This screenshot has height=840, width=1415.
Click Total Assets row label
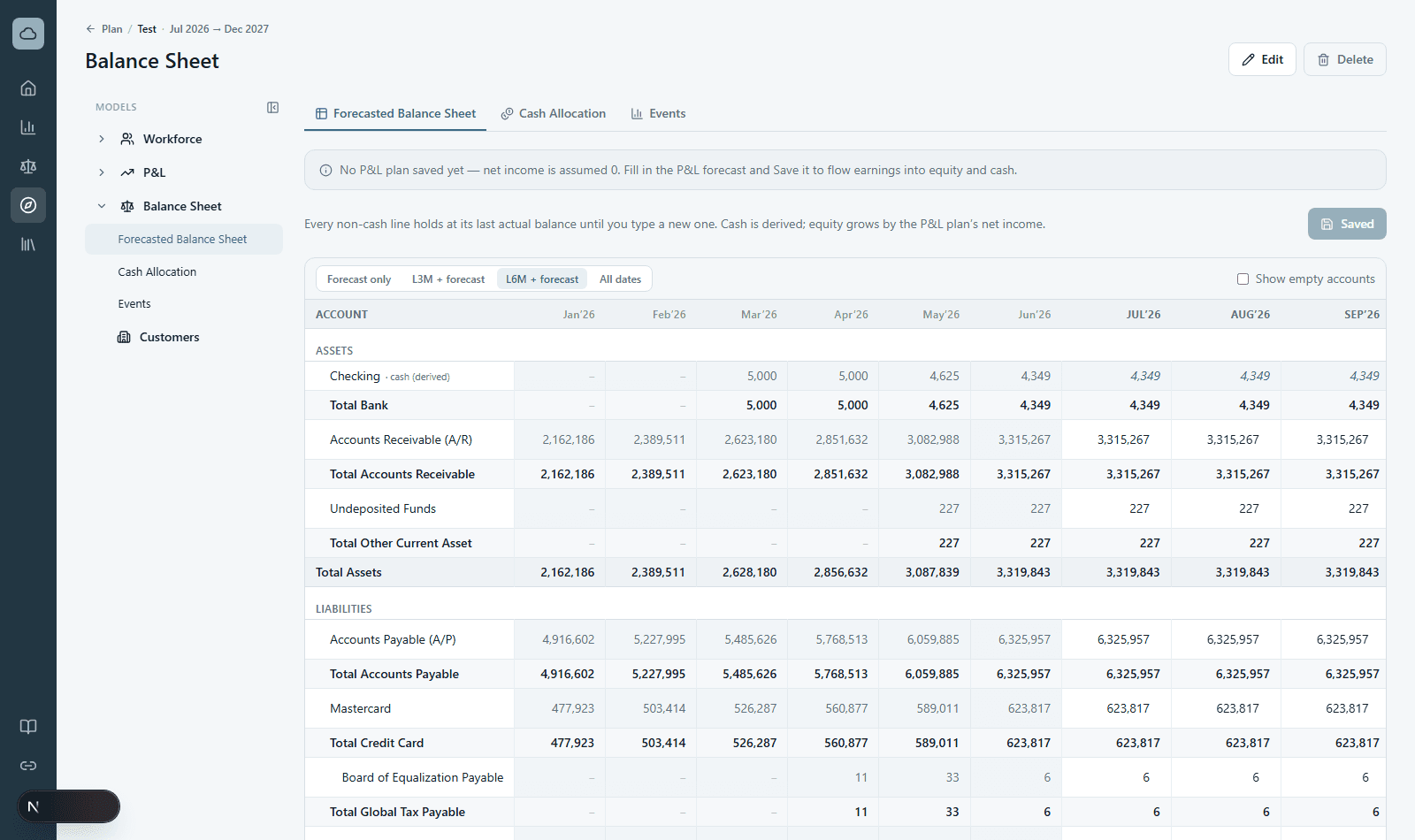348,572
